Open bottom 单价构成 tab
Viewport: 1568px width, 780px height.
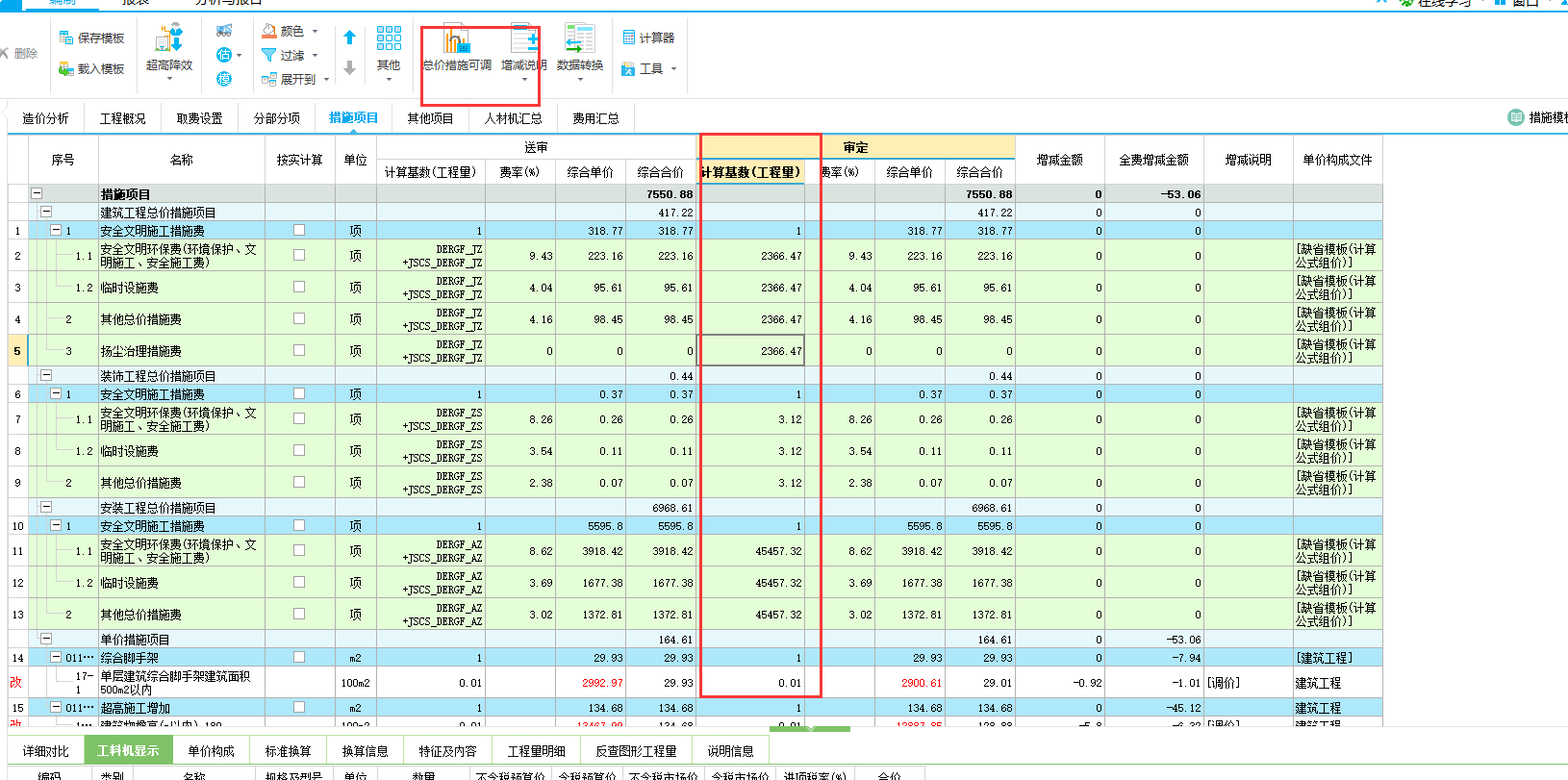pyautogui.click(x=211, y=751)
